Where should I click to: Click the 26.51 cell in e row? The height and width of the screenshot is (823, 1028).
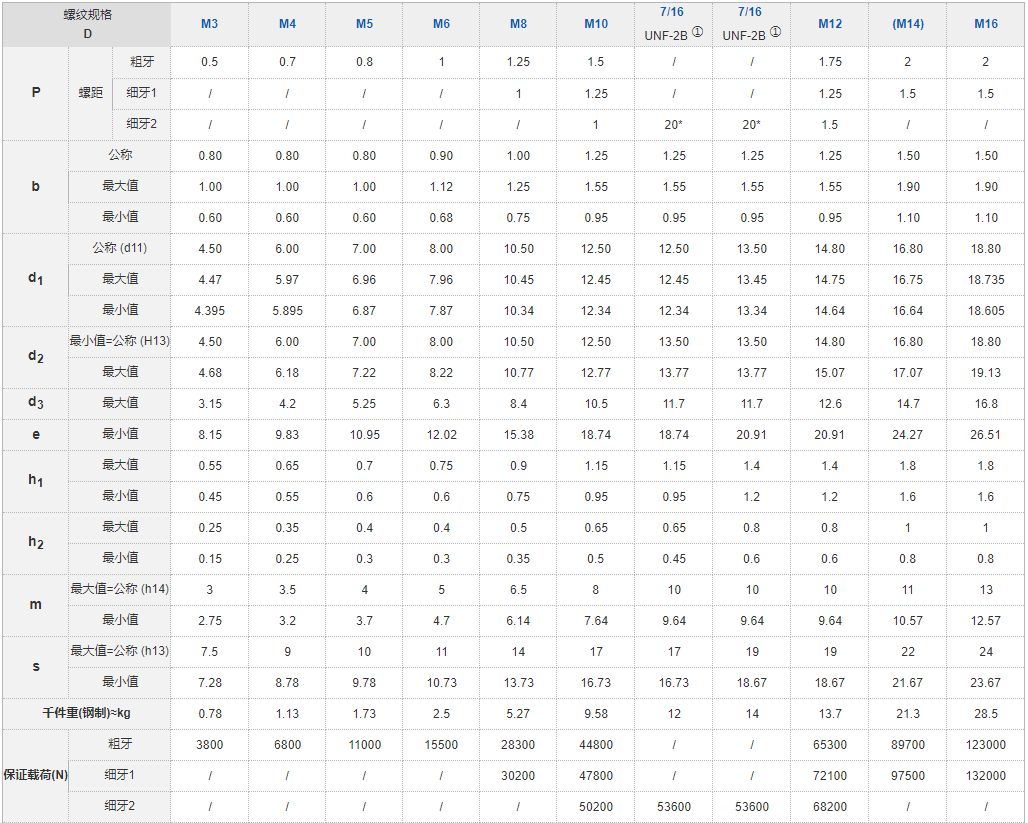click(986, 435)
